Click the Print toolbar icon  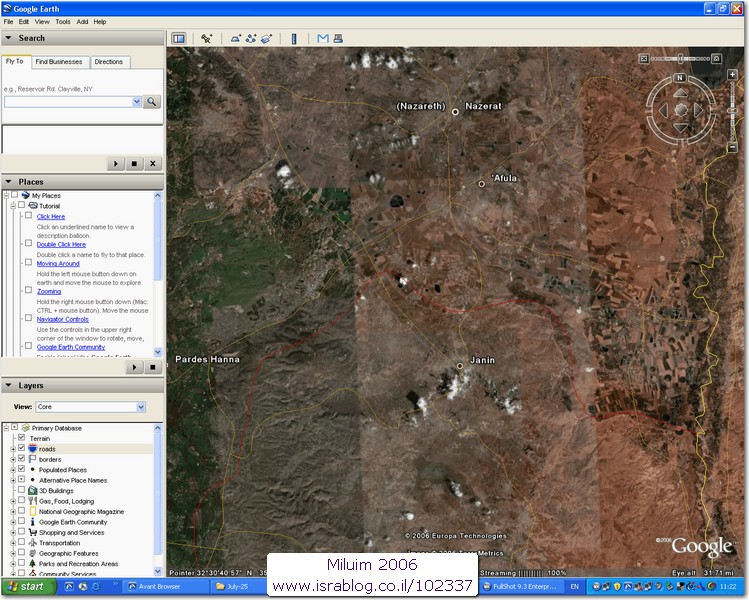pyautogui.click(x=338, y=38)
